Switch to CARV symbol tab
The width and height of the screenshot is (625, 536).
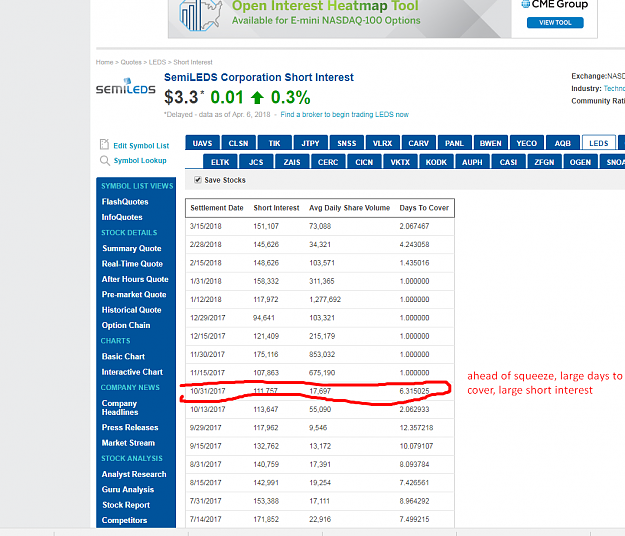coord(419,143)
